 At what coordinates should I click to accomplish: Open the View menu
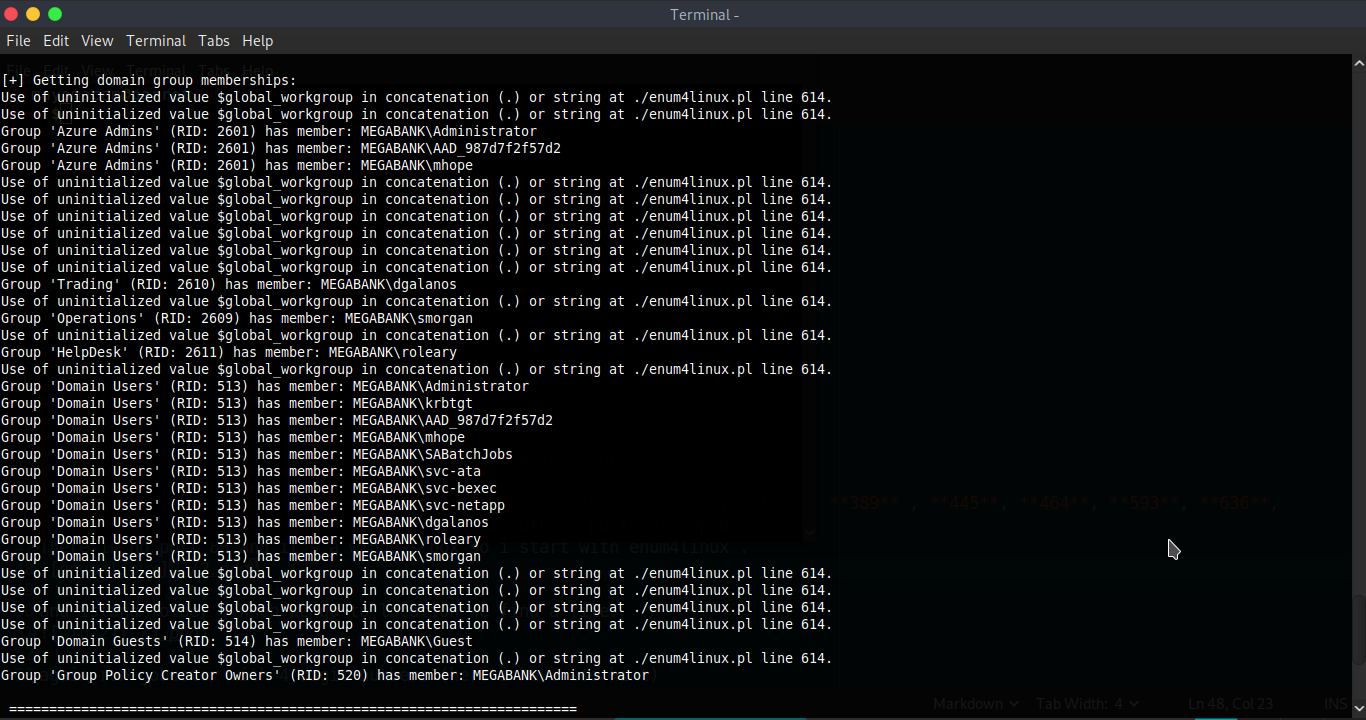tap(96, 41)
